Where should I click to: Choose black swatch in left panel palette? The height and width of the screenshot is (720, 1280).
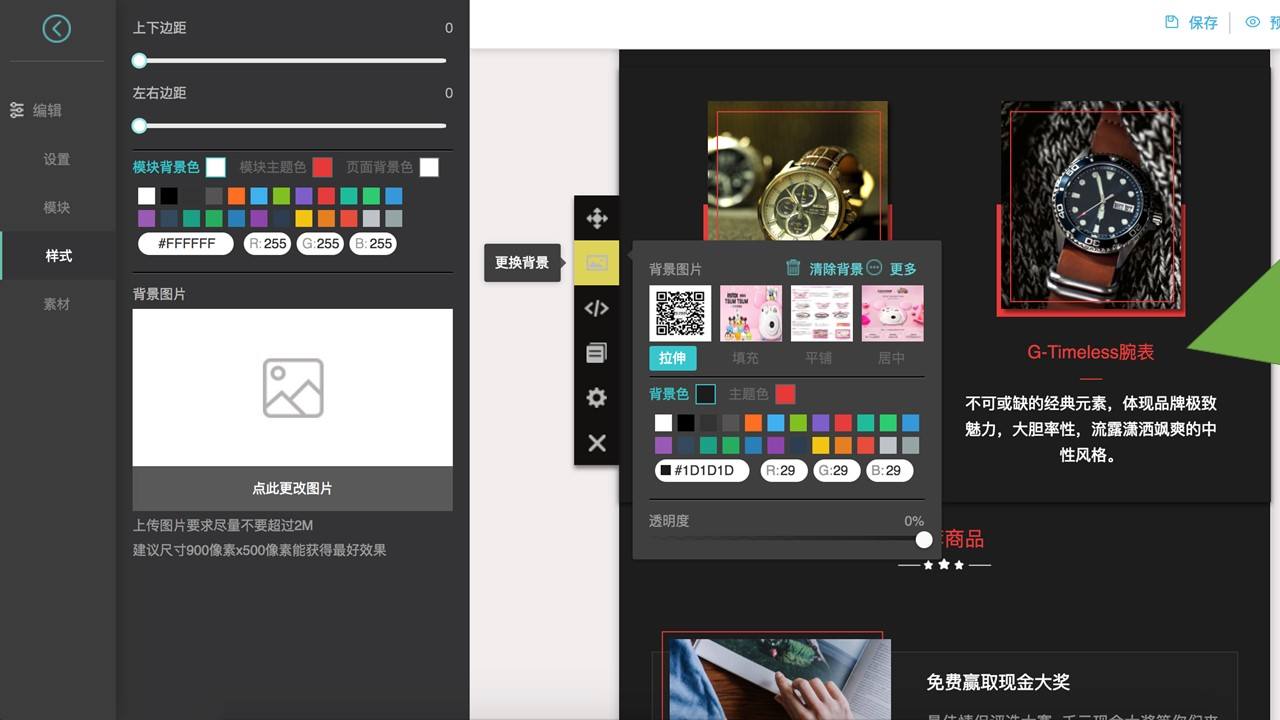169,196
